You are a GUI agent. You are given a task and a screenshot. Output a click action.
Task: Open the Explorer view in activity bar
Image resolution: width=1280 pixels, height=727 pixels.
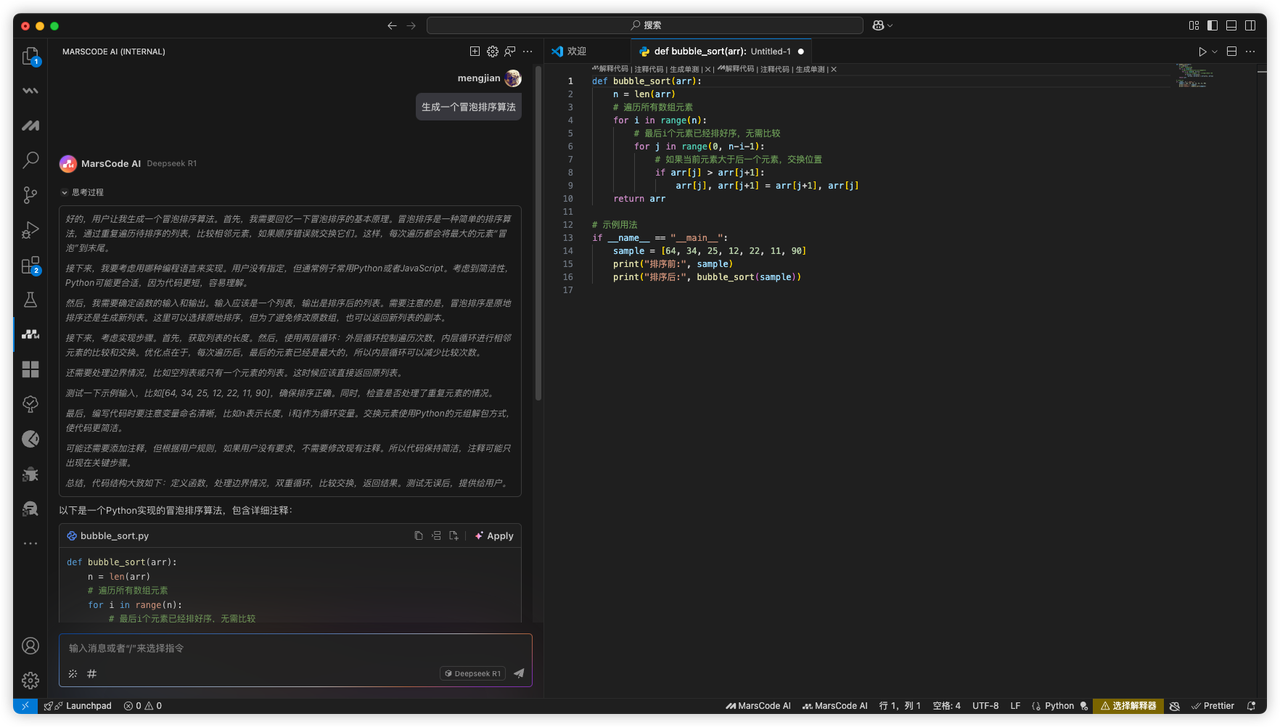coord(31,56)
